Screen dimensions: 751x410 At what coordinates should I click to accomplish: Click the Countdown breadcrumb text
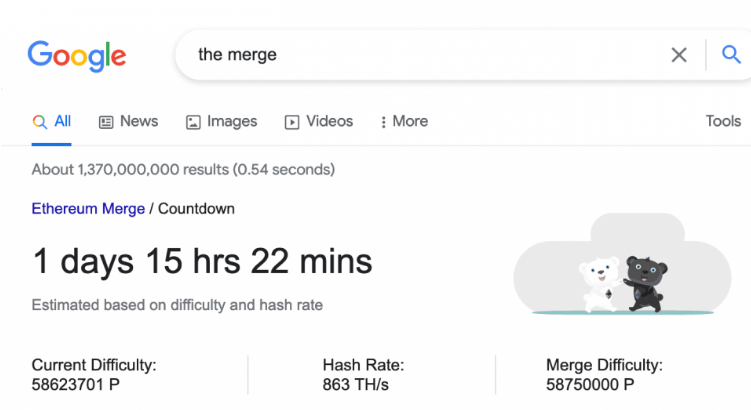196,209
